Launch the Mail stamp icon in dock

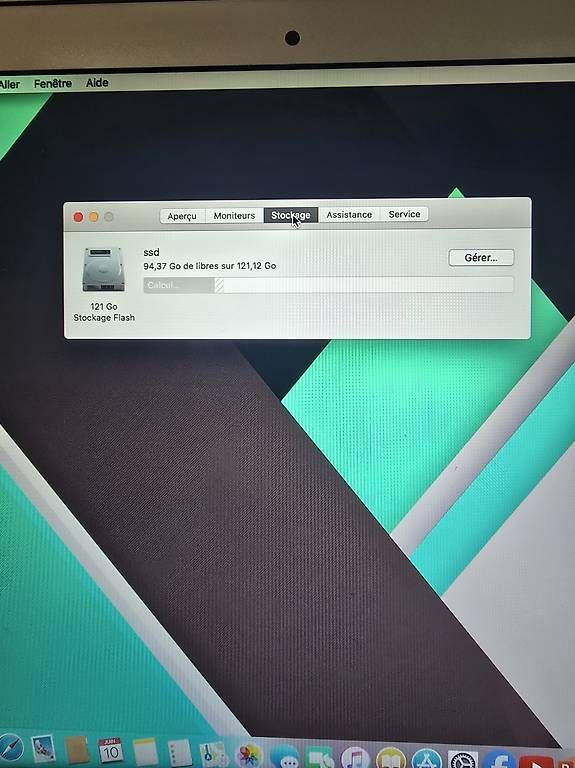pyautogui.click(x=44, y=750)
